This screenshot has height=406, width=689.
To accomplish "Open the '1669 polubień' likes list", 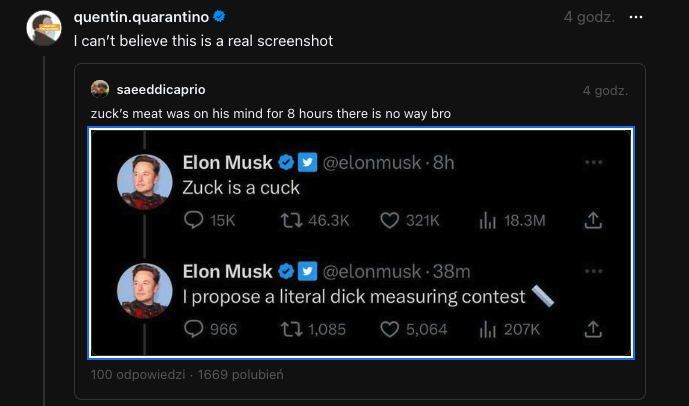I will click(x=241, y=375).
